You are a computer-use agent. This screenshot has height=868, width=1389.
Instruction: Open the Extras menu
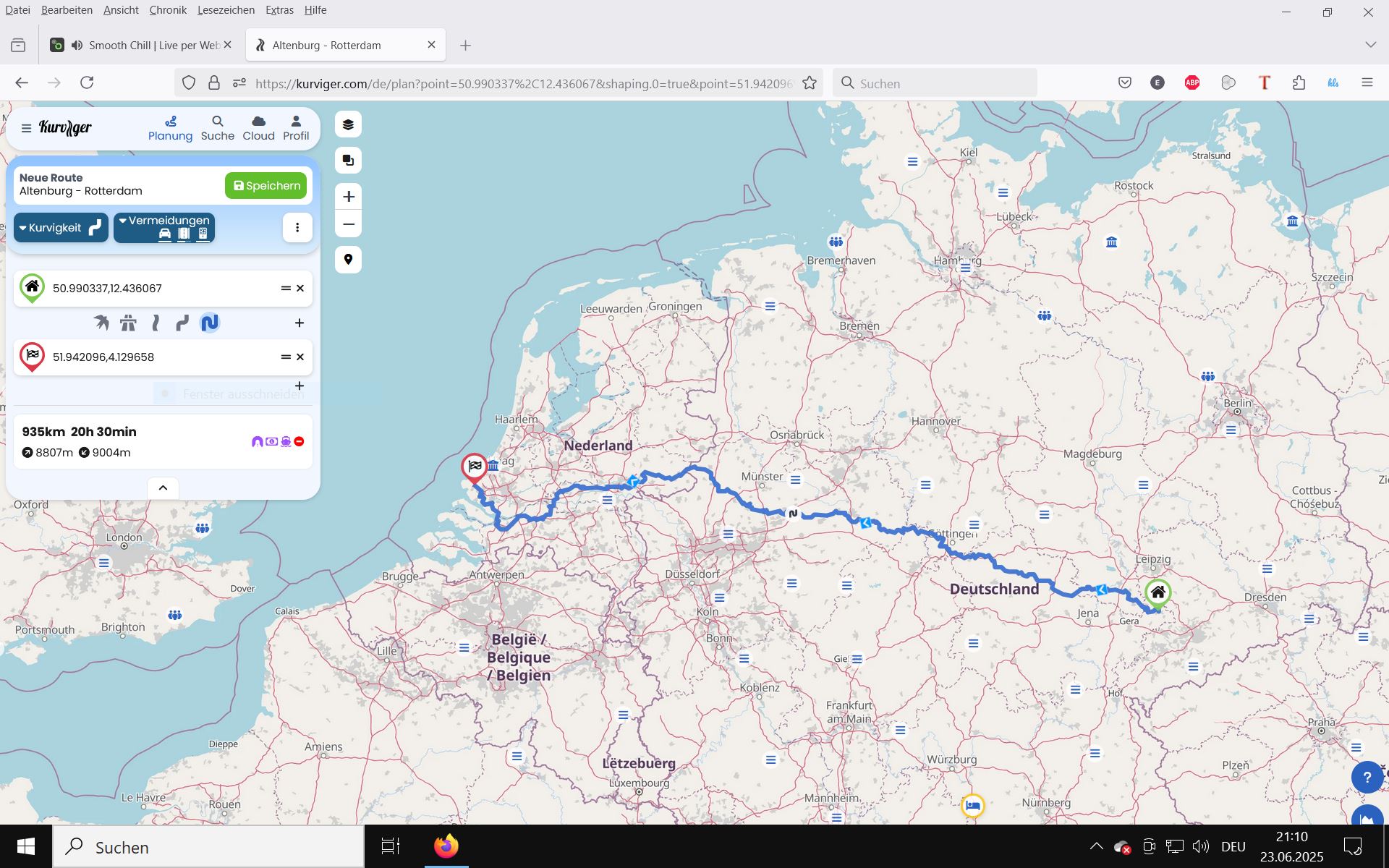pyautogui.click(x=279, y=10)
